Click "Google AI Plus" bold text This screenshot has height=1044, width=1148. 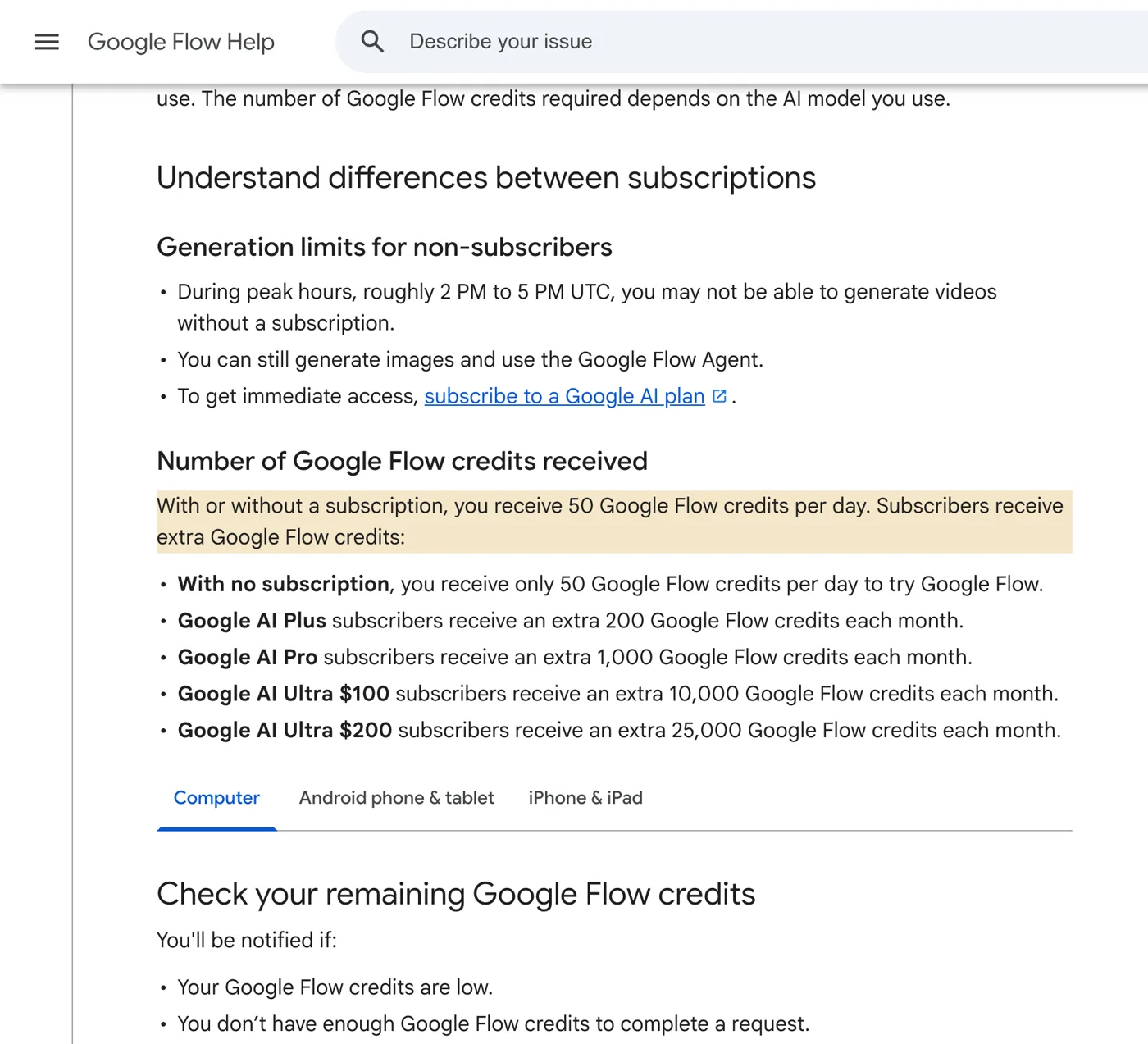(x=252, y=621)
